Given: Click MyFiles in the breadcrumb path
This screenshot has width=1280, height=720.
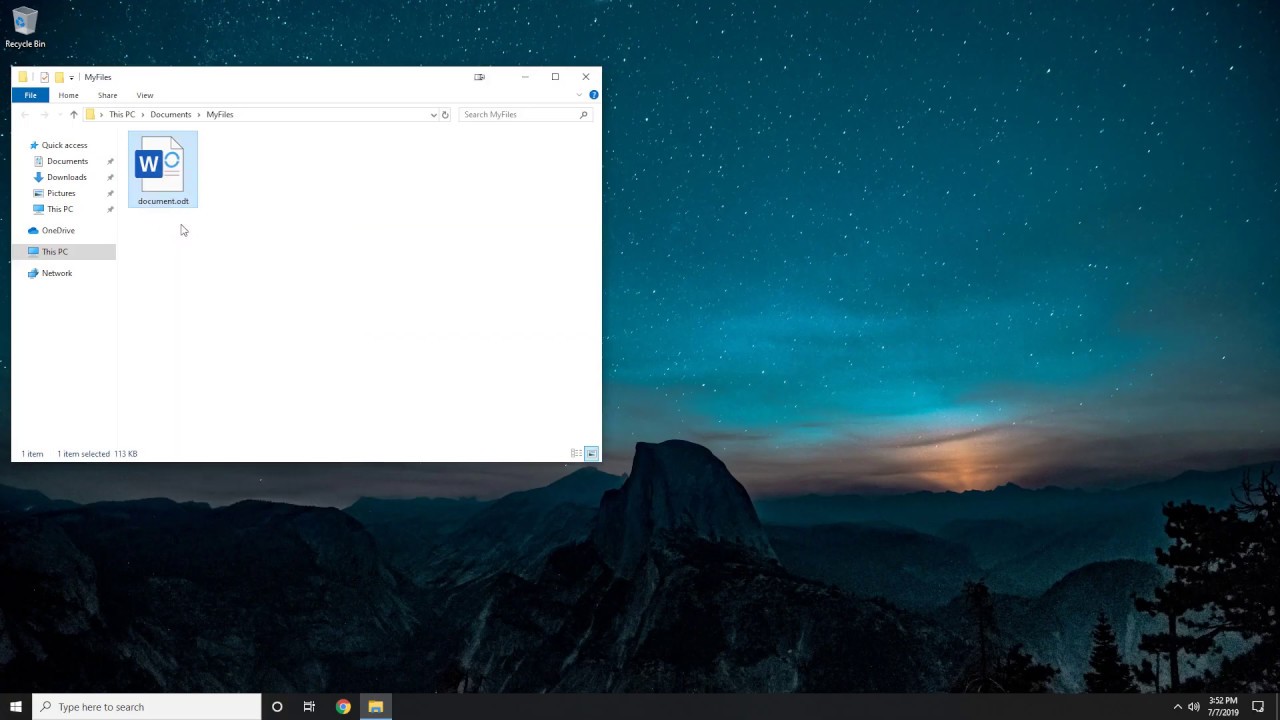Looking at the screenshot, I should click(220, 115).
